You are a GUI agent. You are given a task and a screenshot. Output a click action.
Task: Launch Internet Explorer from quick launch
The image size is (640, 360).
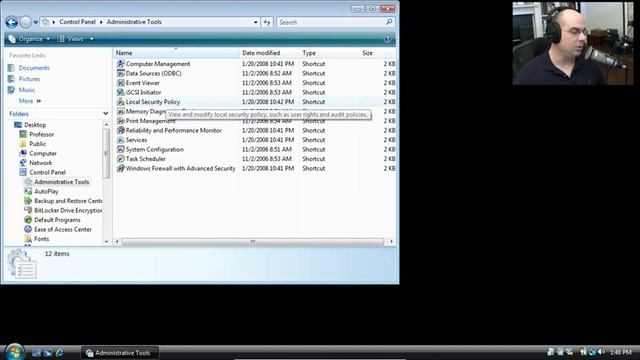click(x=59, y=353)
